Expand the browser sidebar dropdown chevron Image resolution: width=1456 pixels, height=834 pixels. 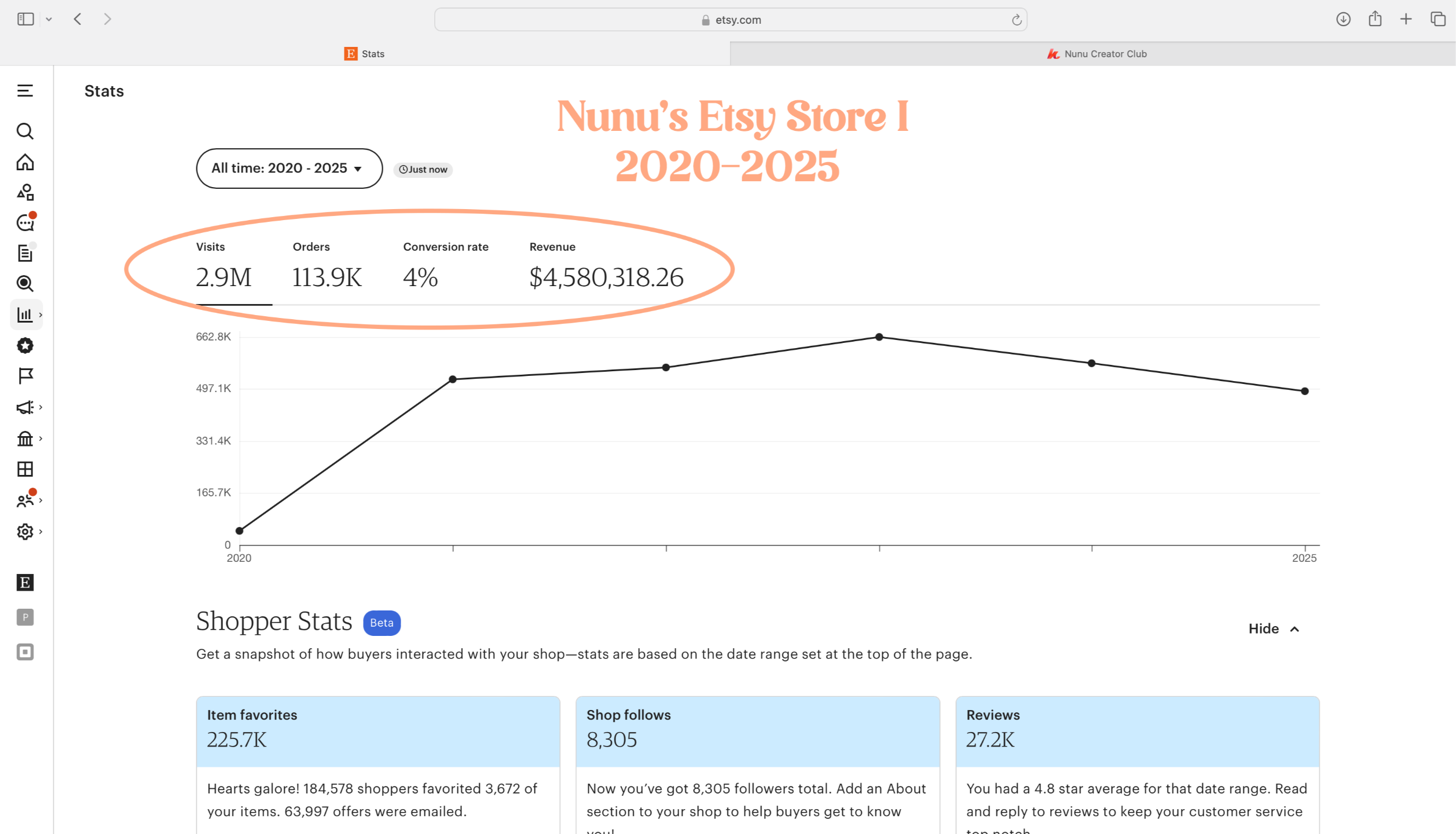point(49,20)
